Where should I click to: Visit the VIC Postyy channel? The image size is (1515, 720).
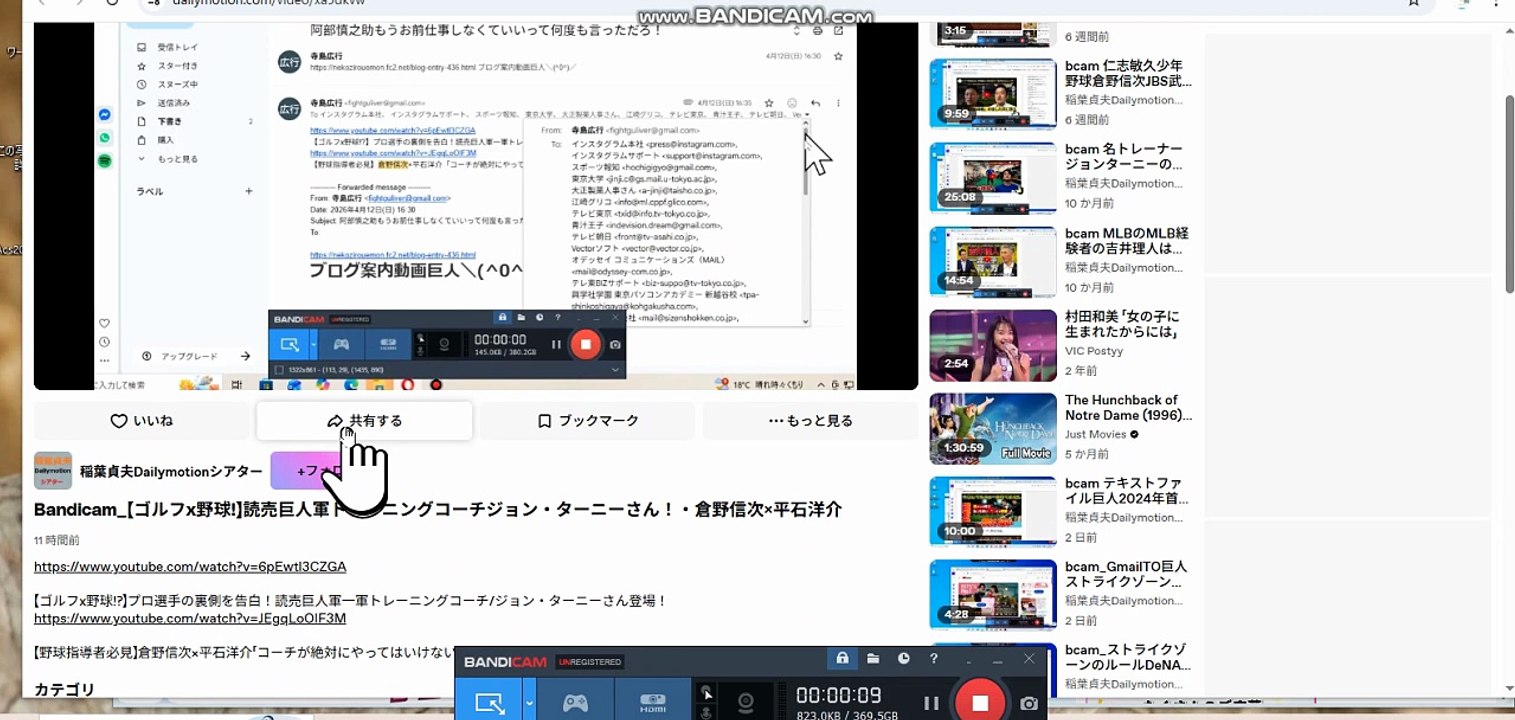click(1094, 351)
